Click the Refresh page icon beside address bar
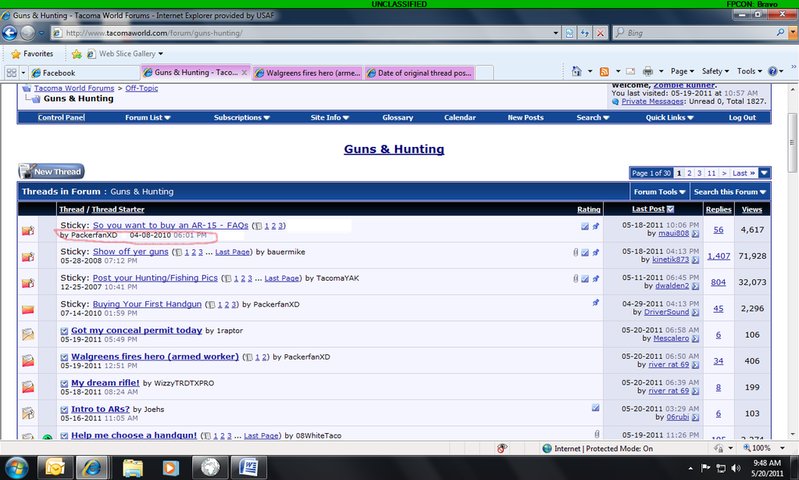The height and width of the screenshot is (480, 799). click(584, 33)
